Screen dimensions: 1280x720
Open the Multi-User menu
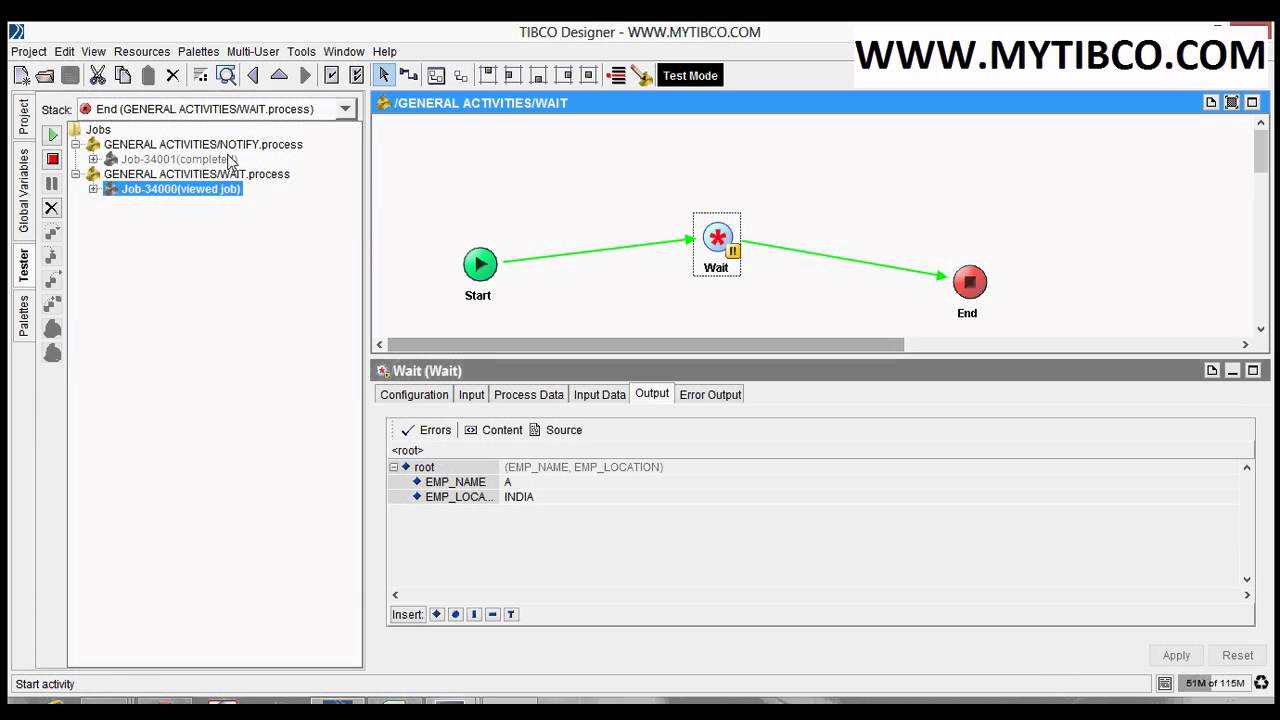click(253, 51)
